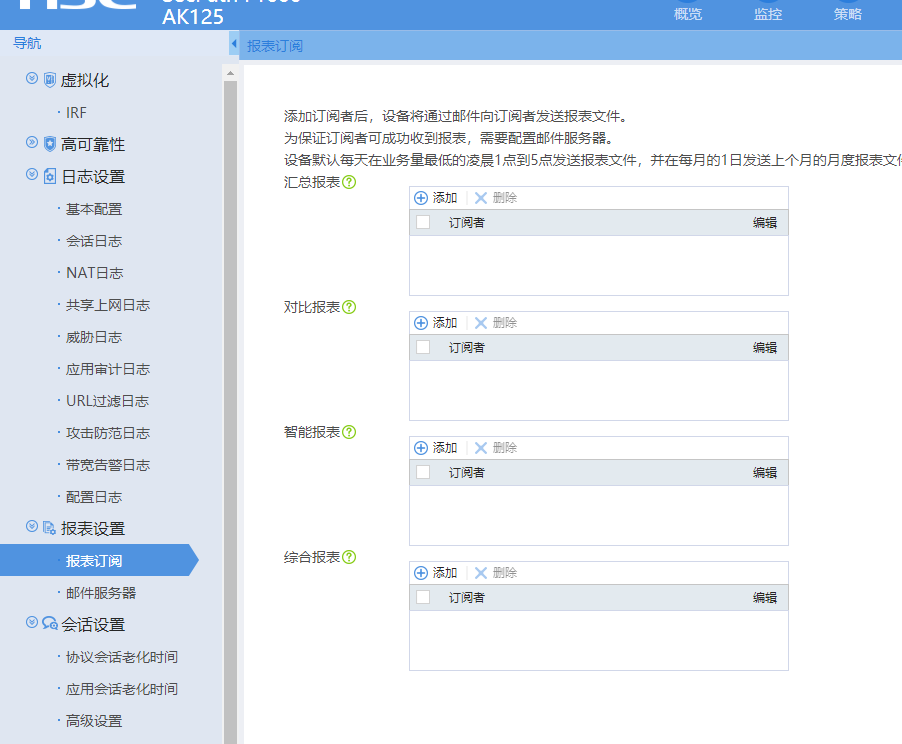Click 删除 label in 对比报表 toolbar
Image resolution: width=902 pixels, height=744 pixels.
pos(505,323)
